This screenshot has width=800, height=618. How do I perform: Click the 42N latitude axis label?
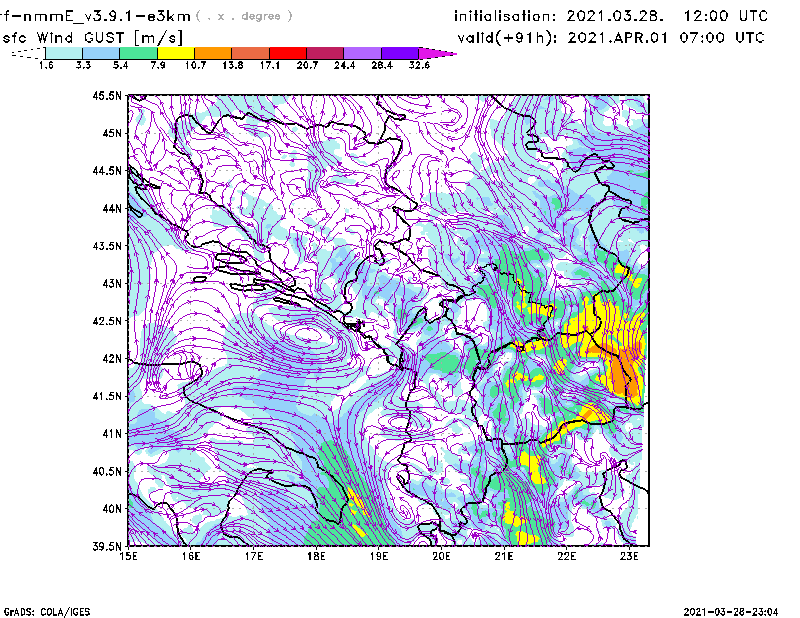tap(110, 358)
